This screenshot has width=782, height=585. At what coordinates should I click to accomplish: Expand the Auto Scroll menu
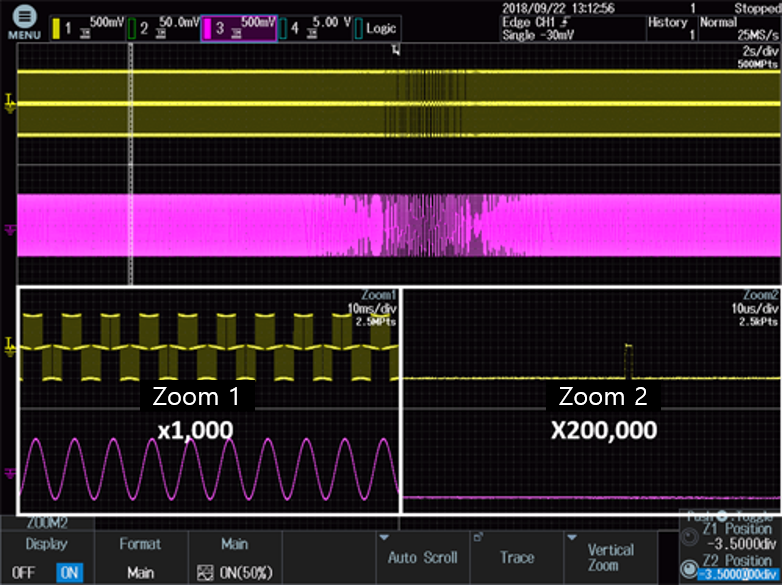[422, 557]
